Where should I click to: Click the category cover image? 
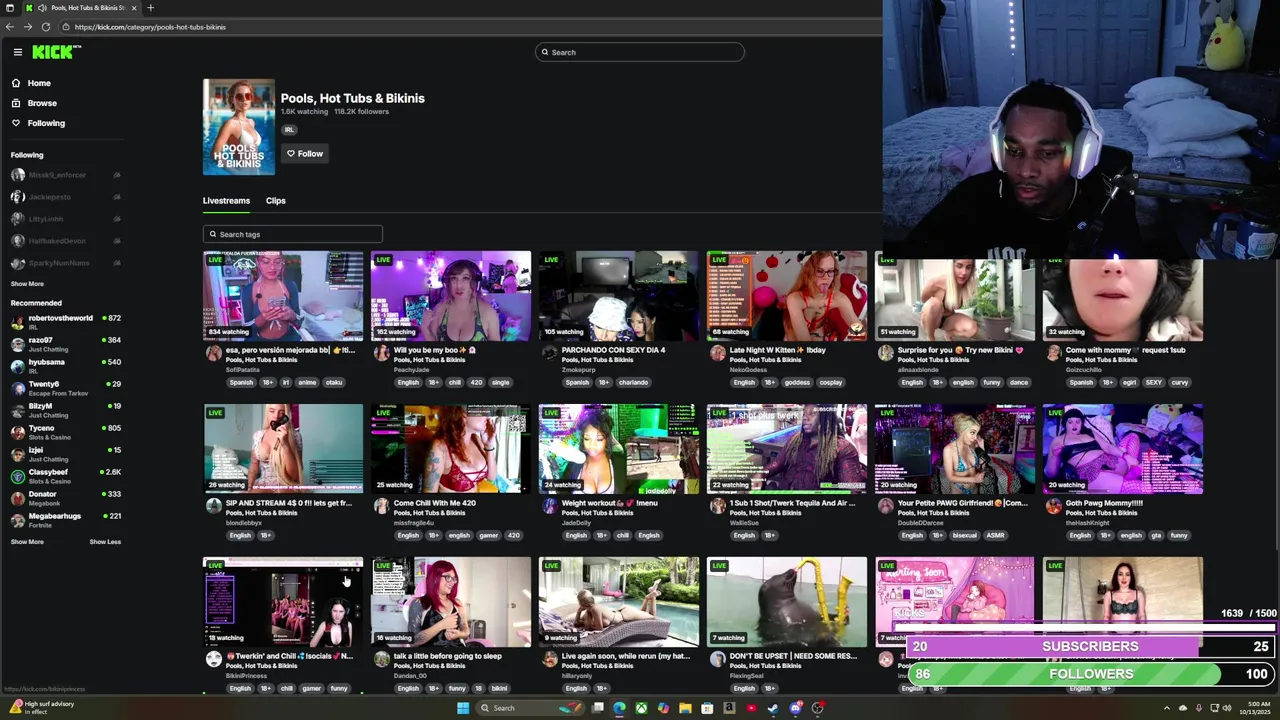[x=239, y=127]
